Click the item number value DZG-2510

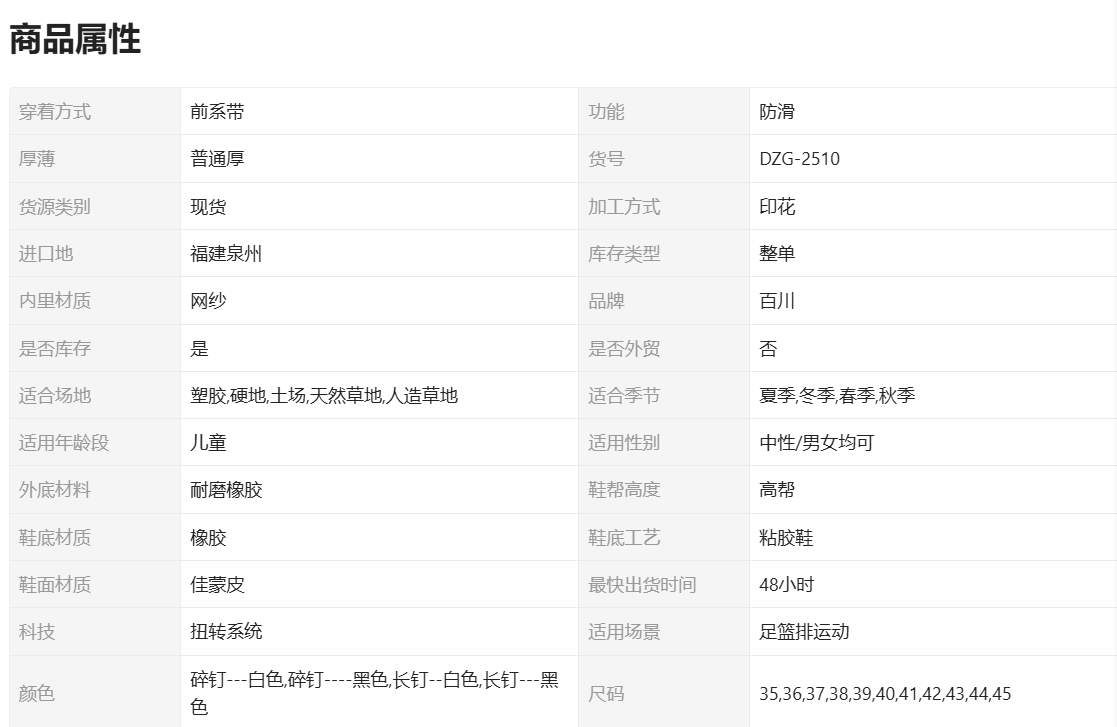pos(799,159)
